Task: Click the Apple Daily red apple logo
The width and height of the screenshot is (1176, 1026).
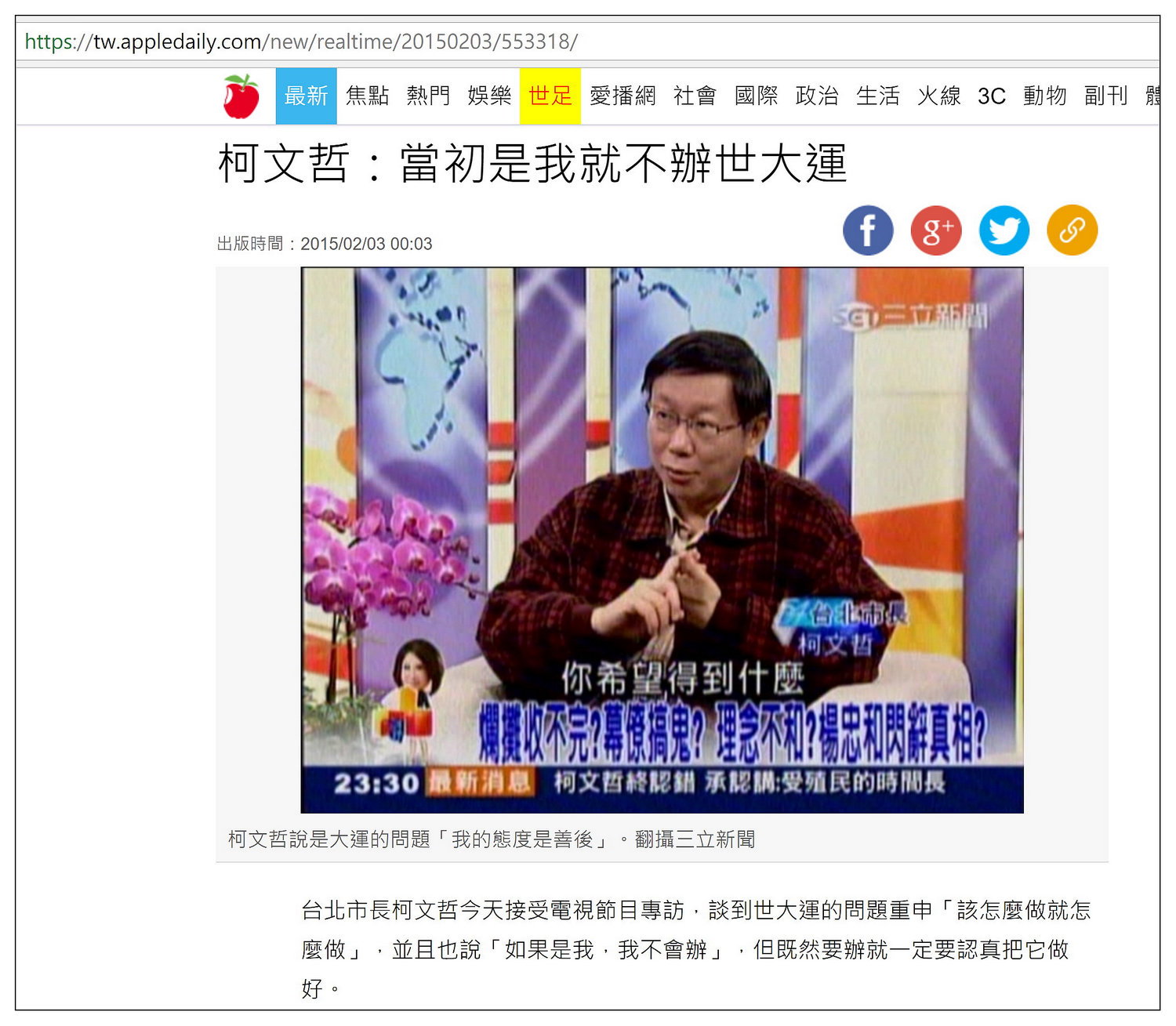Action: point(241,96)
